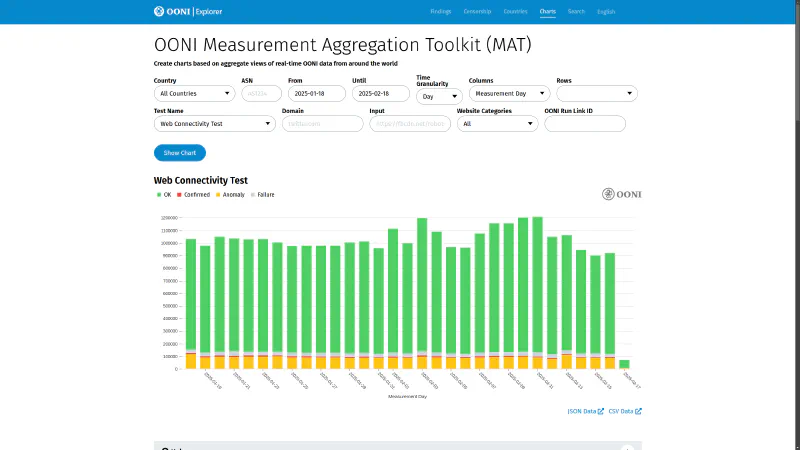Toggle the Failure series in chart legend
This screenshot has width=800, height=450.
(x=262, y=195)
